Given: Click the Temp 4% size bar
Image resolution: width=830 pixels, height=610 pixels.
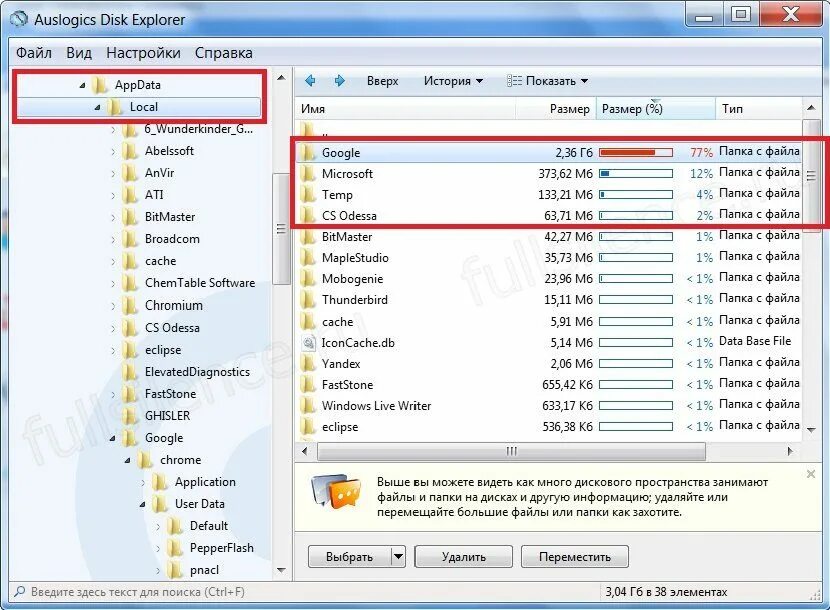Looking at the screenshot, I should [636, 195].
